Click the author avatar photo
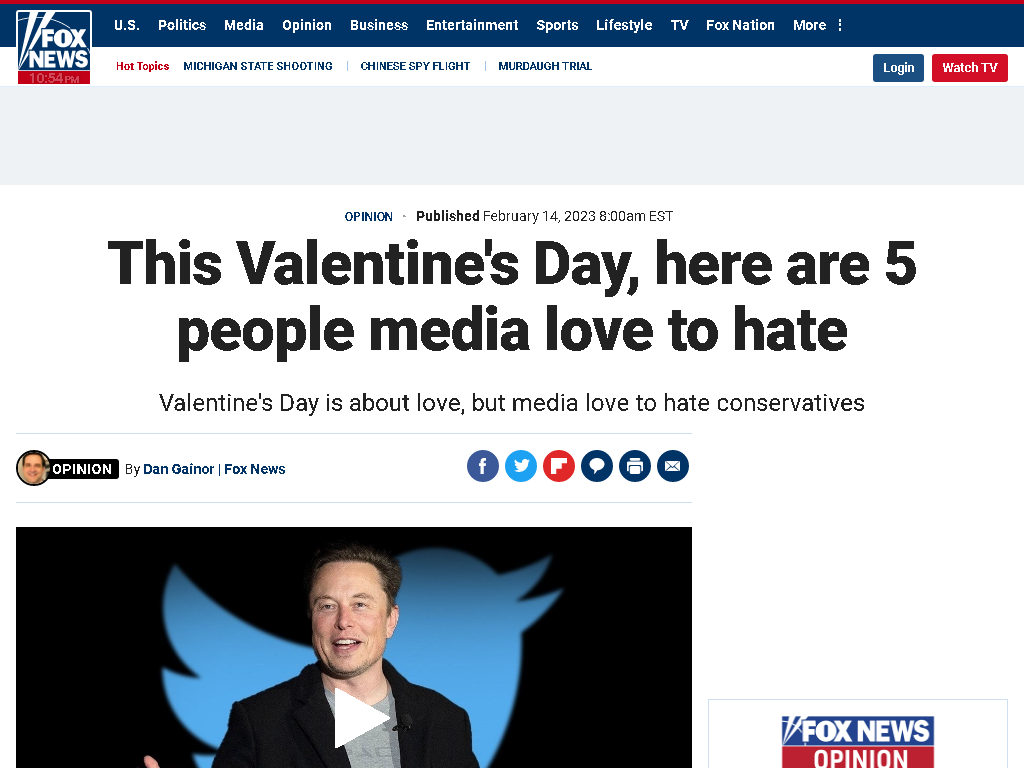 tap(33, 468)
